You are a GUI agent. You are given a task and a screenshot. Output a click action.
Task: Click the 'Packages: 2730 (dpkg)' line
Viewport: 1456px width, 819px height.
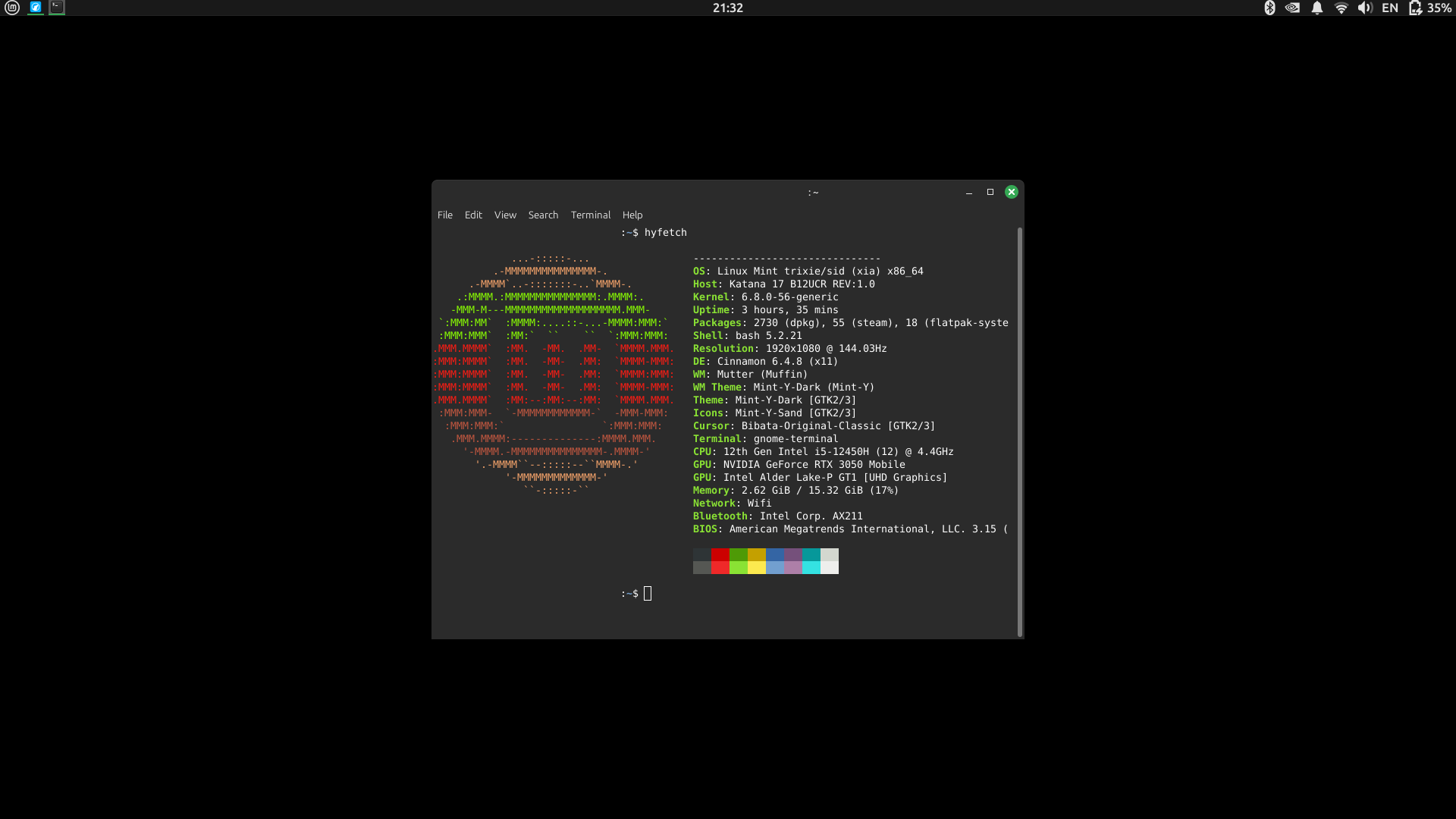click(x=851, y=323)
